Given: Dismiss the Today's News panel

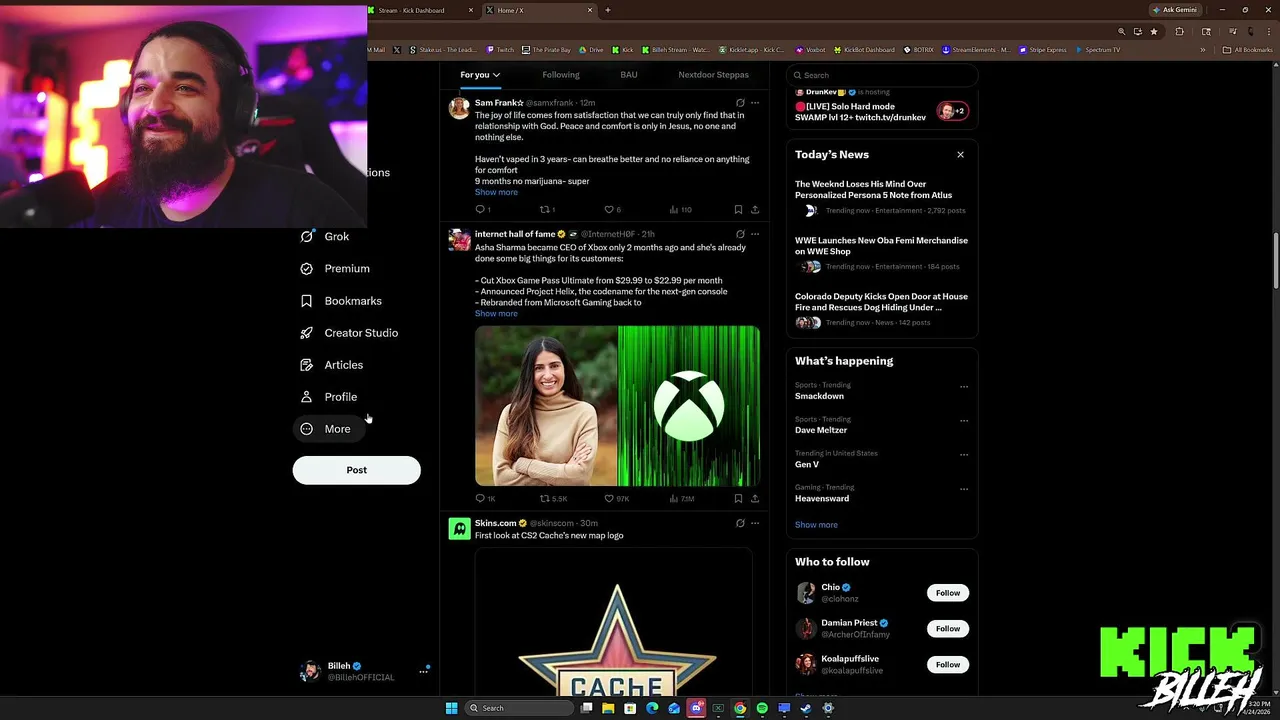Looking at the screenshot, I should pyautogui.click(x=960, y=155).
